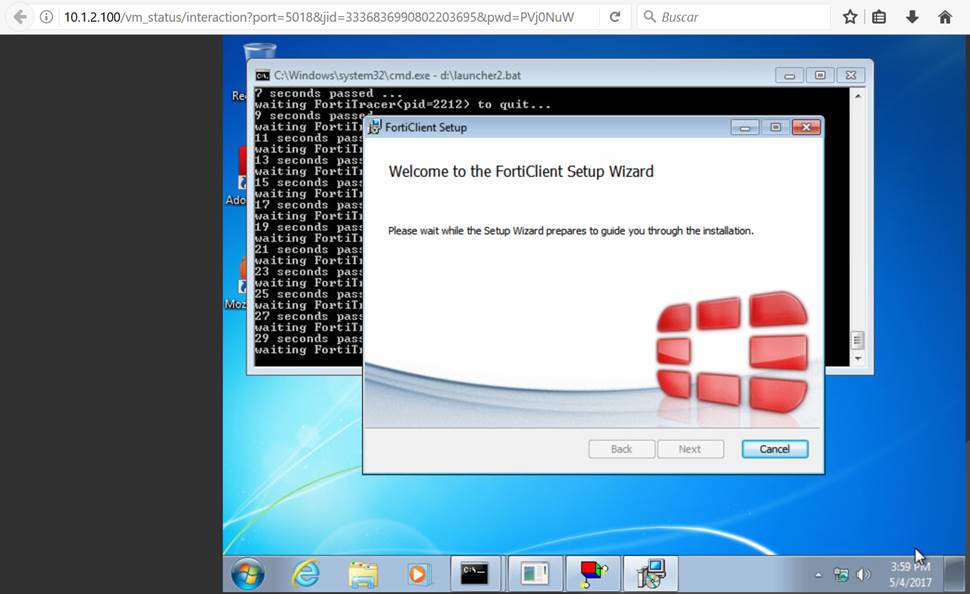Cancel the FortiClient Setup Wizard
This screenshot has width=970, height=594.
tap(774, 448)
